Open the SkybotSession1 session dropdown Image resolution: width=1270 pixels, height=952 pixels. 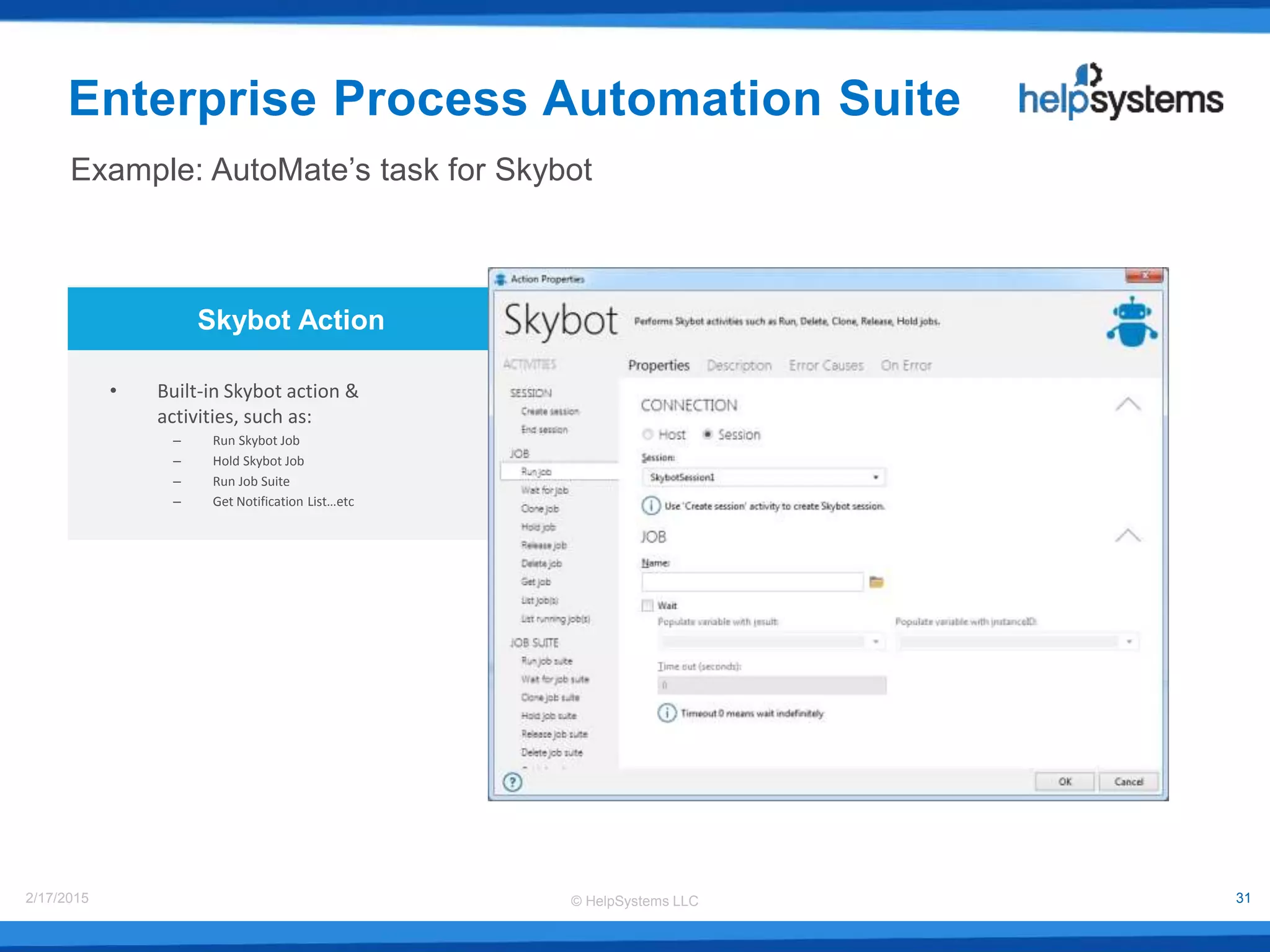(x=763, y=477)
